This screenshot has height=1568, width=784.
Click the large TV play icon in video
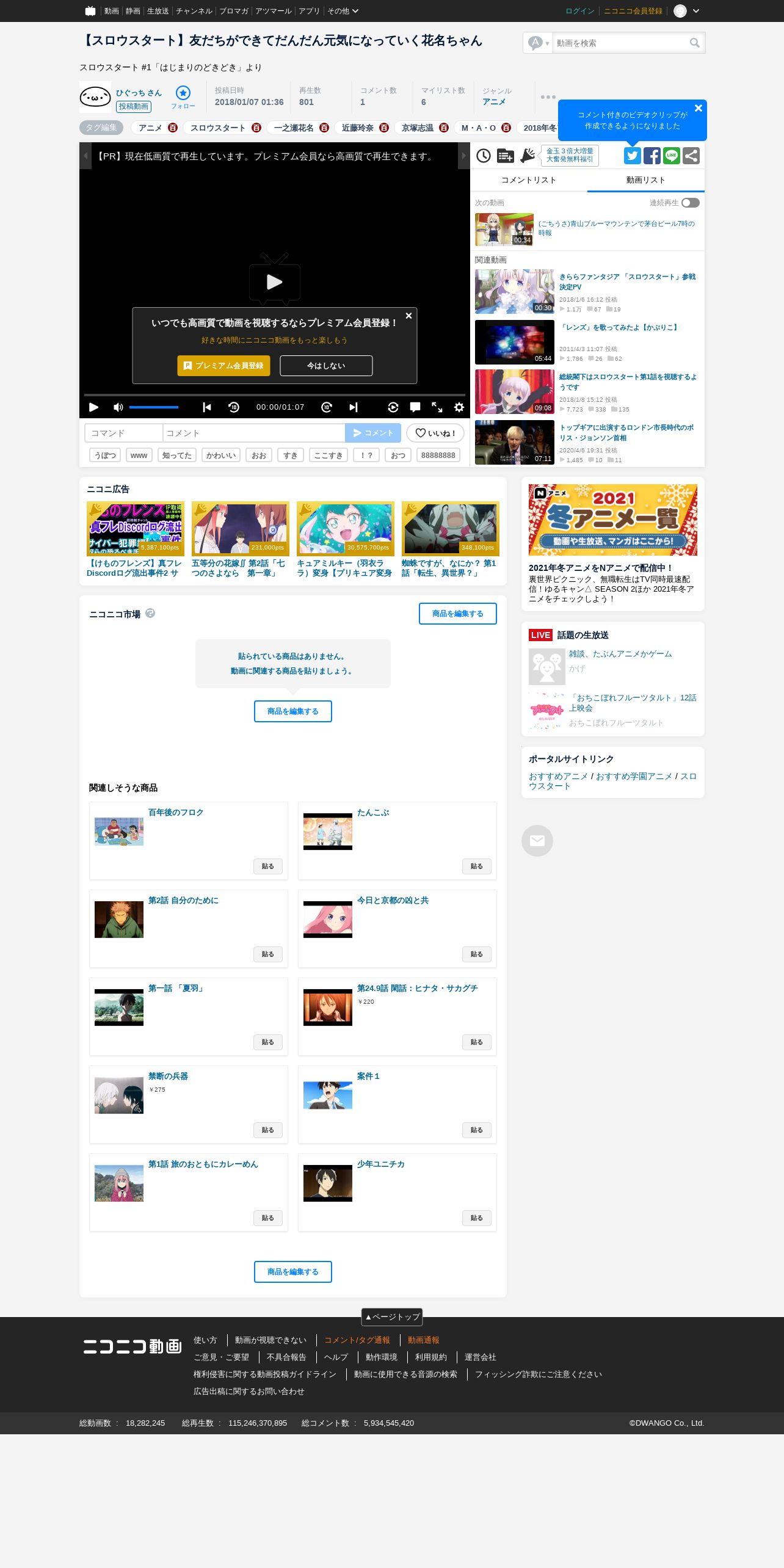[275, 280]
